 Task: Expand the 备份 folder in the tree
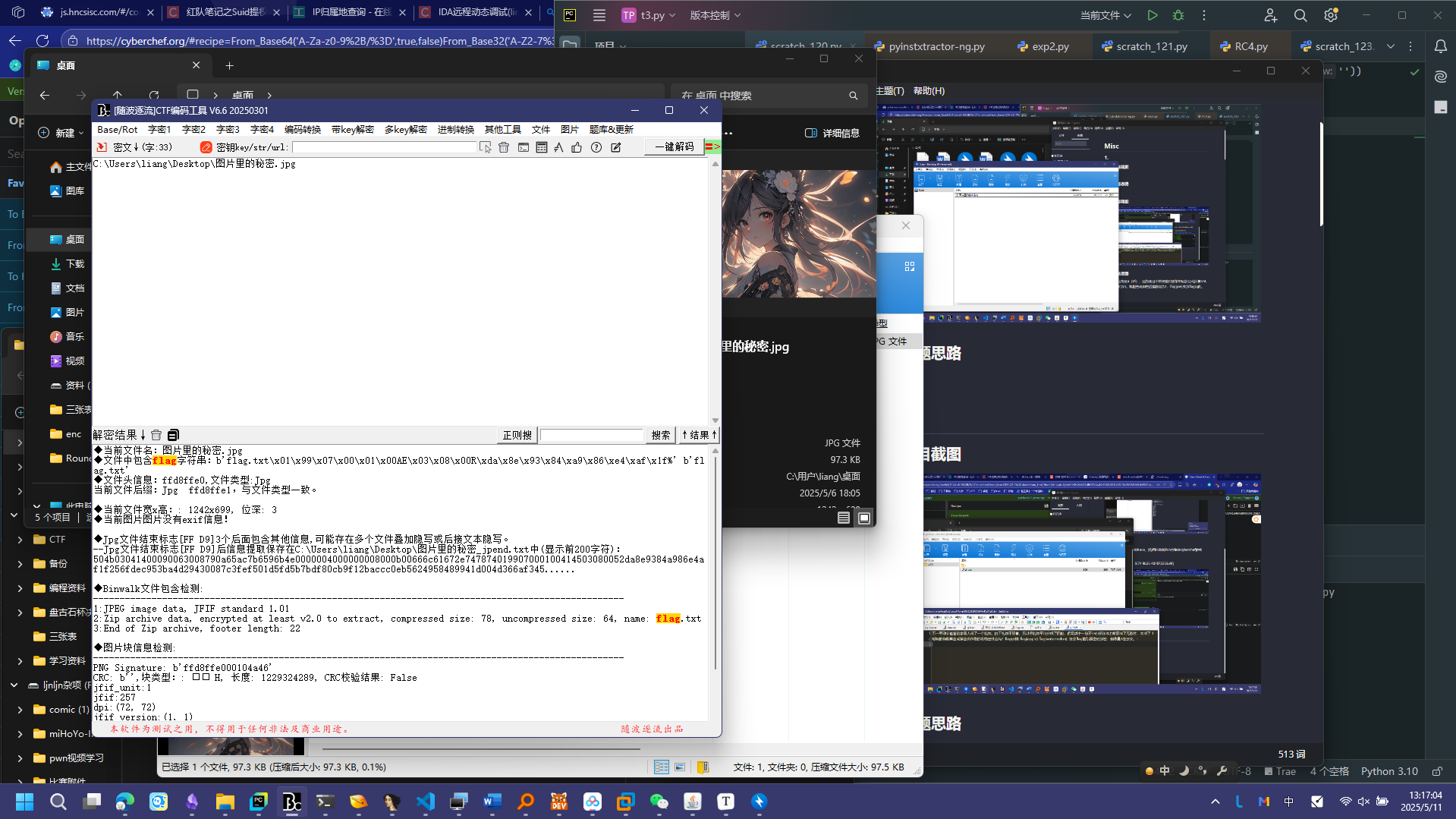point(20,564)
